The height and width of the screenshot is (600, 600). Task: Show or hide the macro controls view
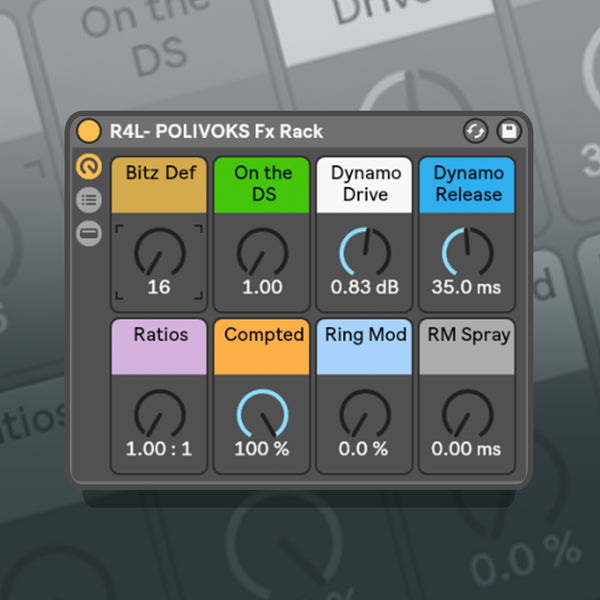[89, 167]
